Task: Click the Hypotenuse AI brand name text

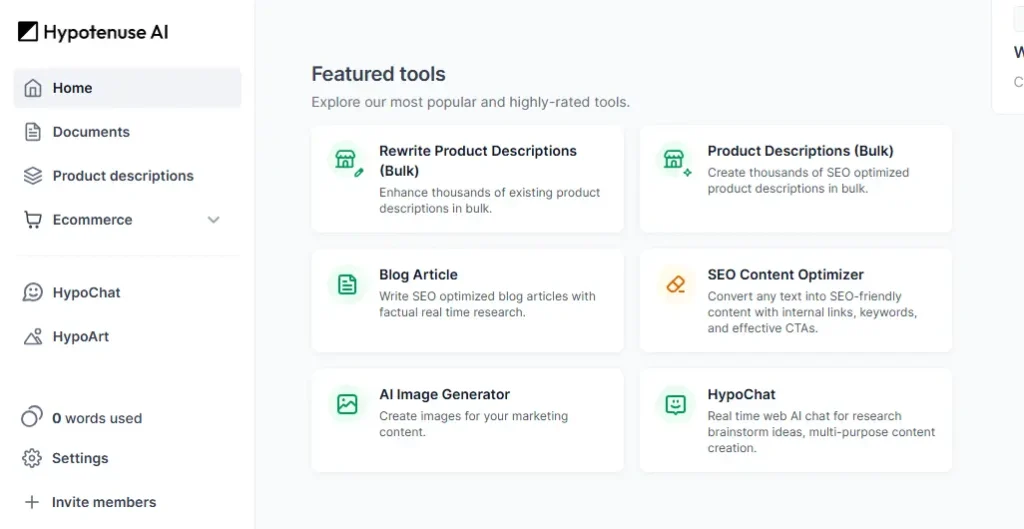Action: pyautogui.click(x=105, y=32)
